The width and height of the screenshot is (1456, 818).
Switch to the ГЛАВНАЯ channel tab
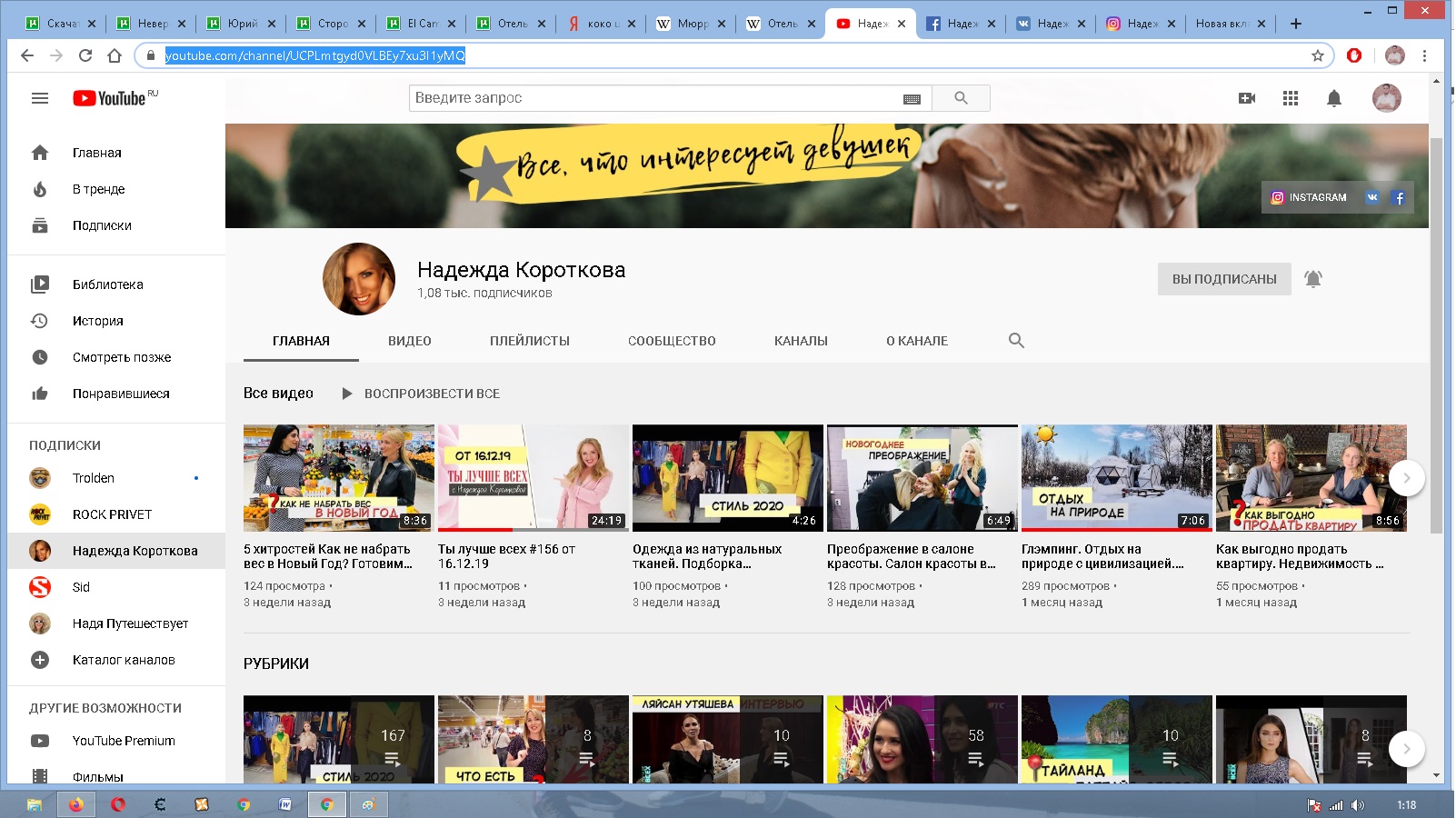coord(301,341)
